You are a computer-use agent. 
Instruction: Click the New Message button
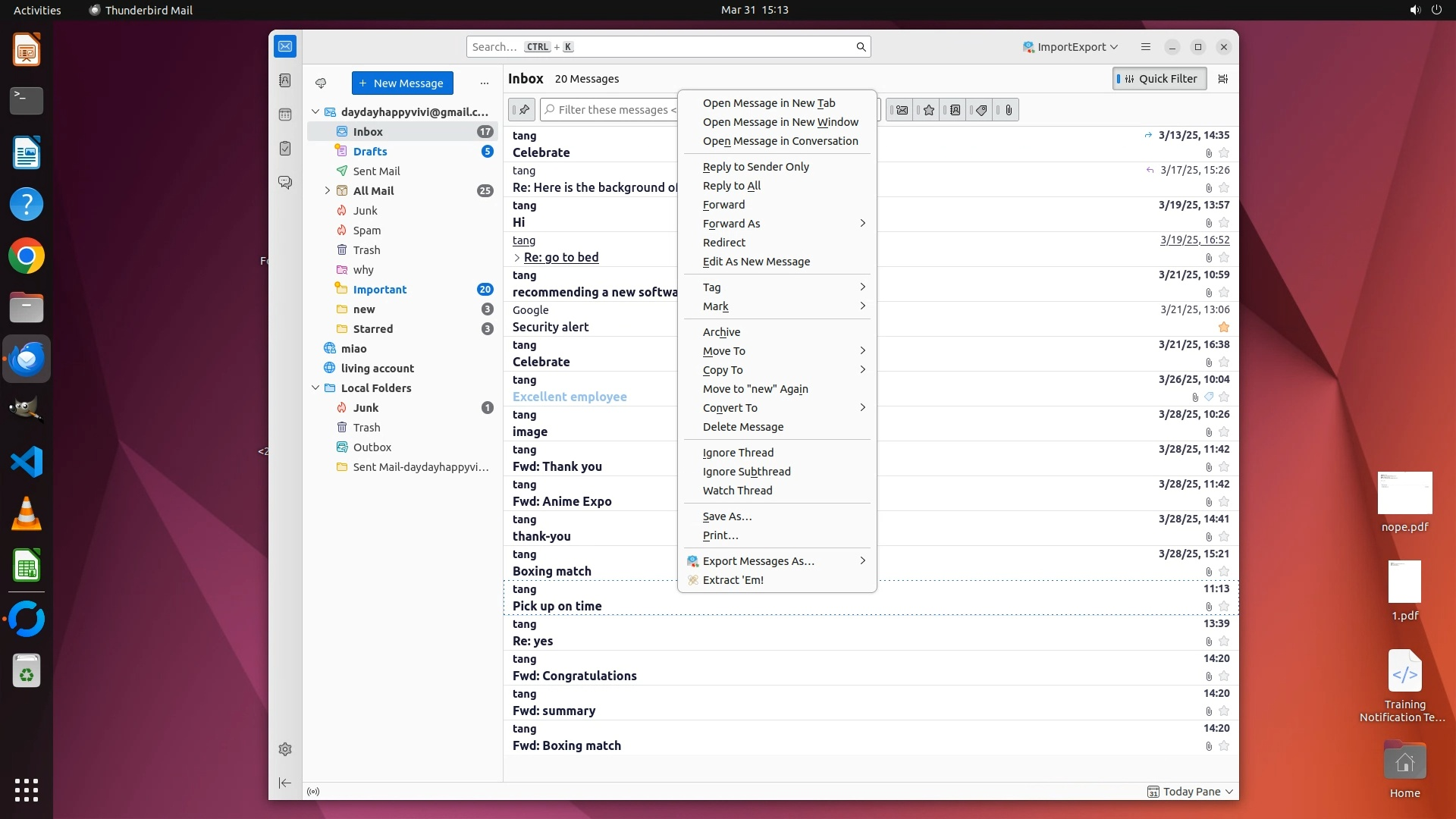point(402,83)
